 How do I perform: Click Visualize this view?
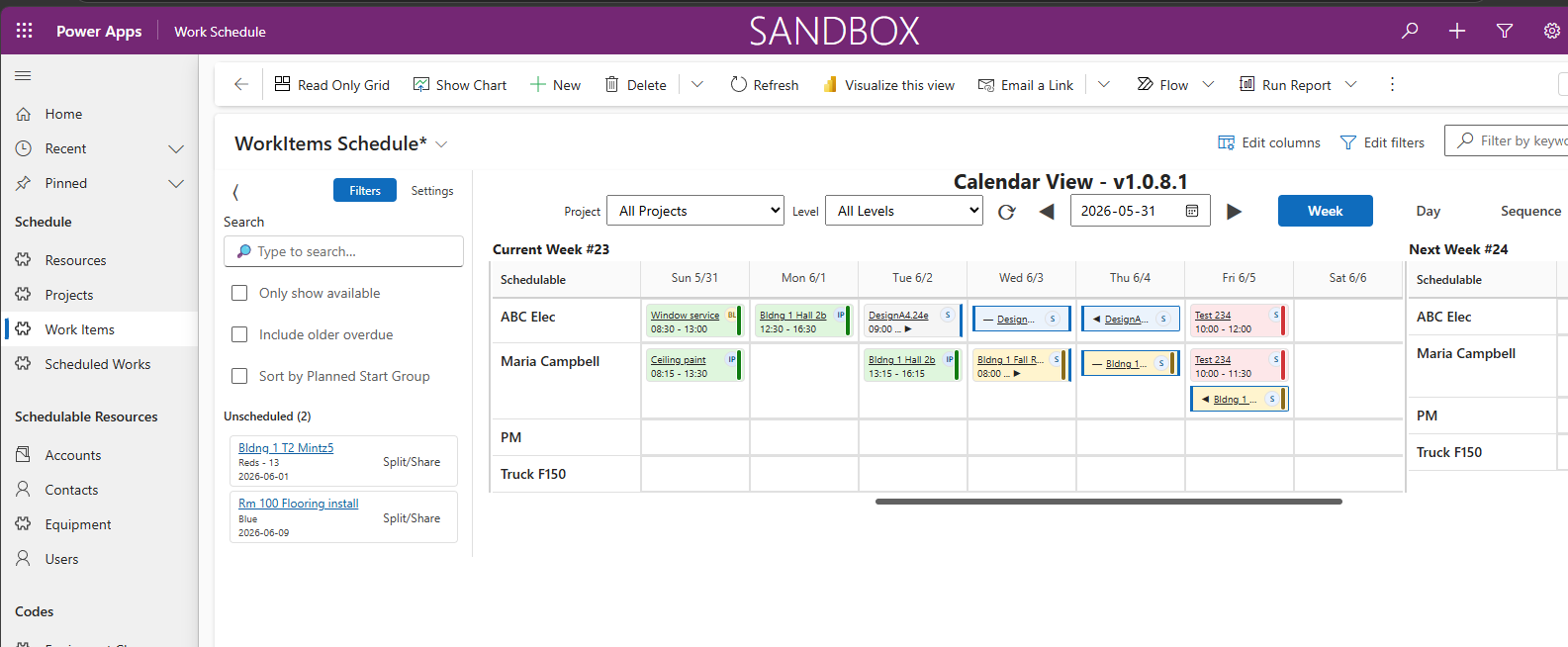coord(888,84)
